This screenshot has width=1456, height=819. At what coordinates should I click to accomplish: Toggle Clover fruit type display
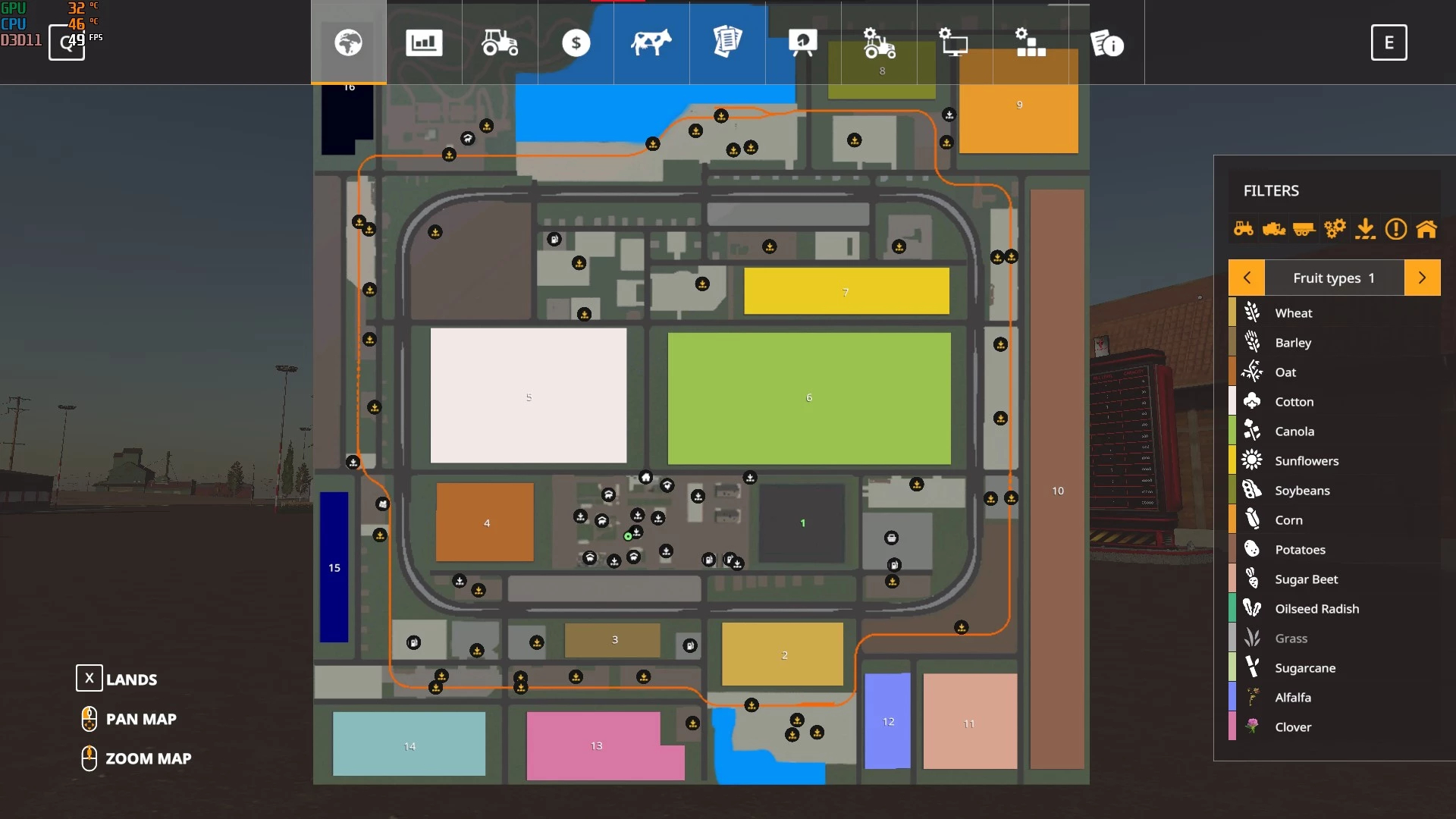tap(1335, 726)
